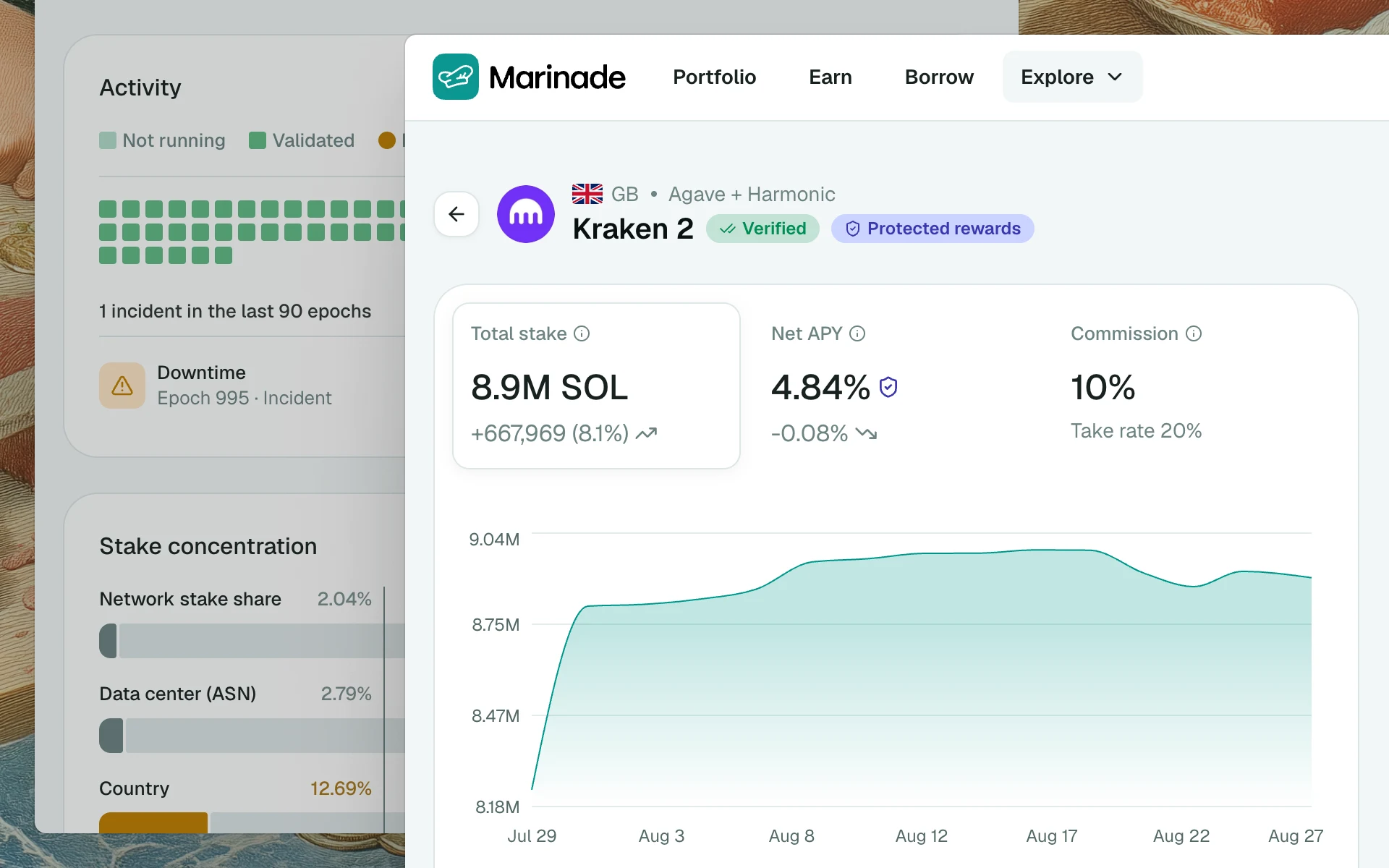Image resolution: width=1389 pixels, height=868 pixels.
Task: Go back using the arrow button
Action: pyautogui.click(x=456, y=214)
